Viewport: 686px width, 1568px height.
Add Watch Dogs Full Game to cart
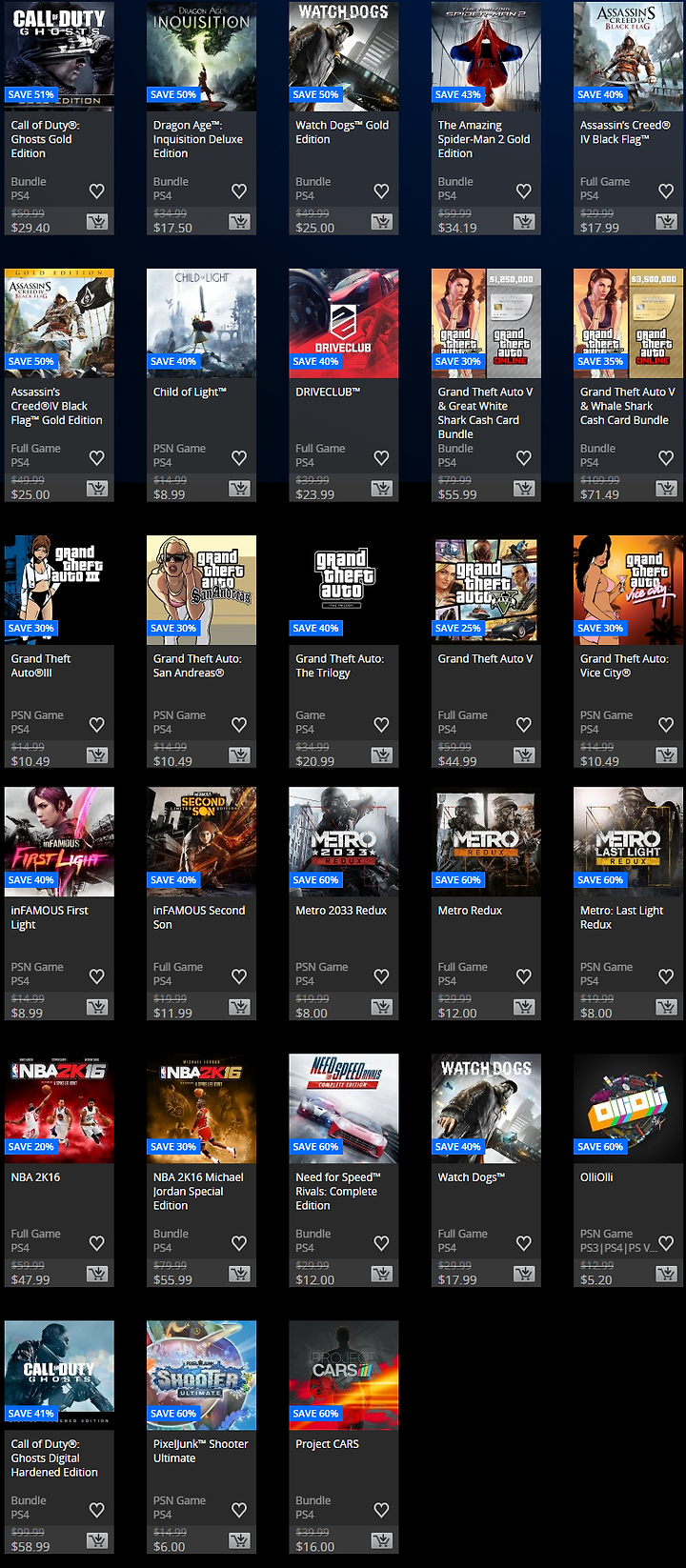pos(525,1274)
